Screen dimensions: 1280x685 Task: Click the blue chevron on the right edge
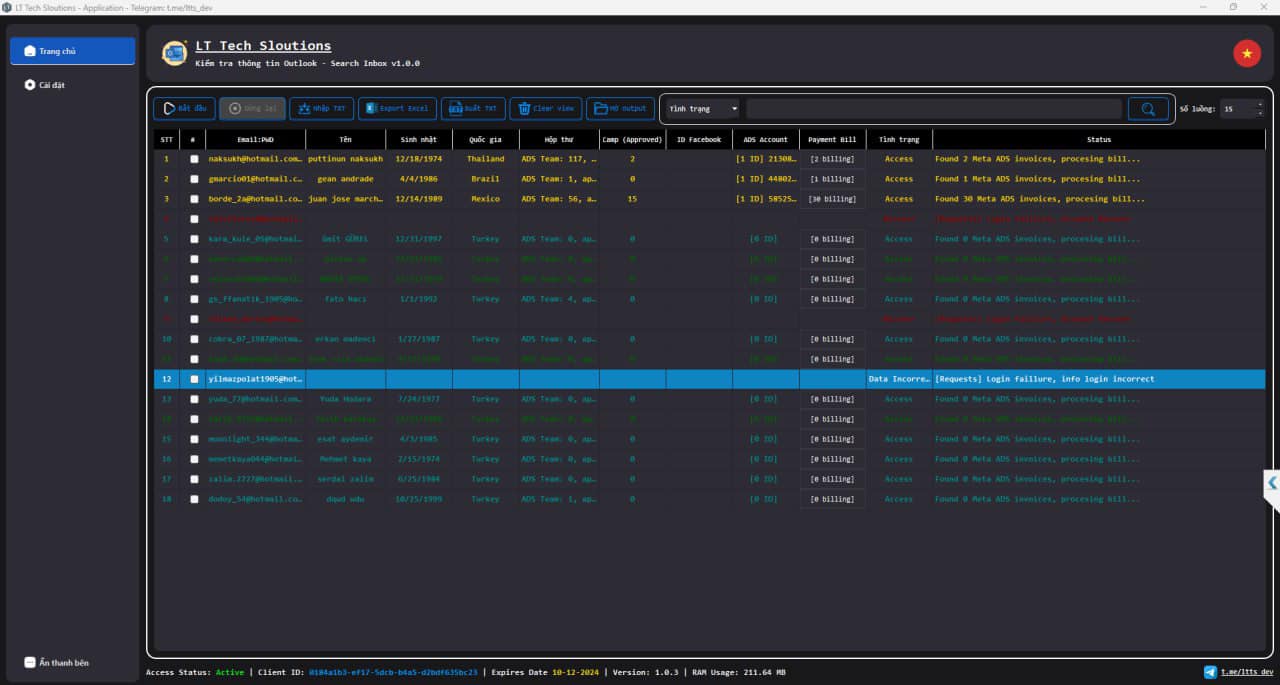[x=1272, y=483]
